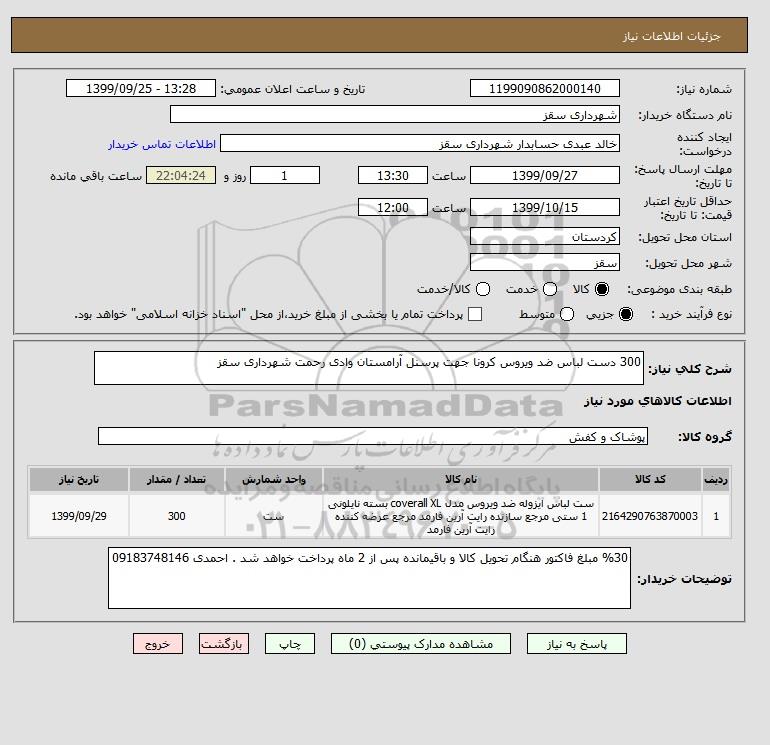The image size is (770, 745).
Task: Click the جزئیات اطلاعات نیاز page title
Action: [x=671, y=36]
